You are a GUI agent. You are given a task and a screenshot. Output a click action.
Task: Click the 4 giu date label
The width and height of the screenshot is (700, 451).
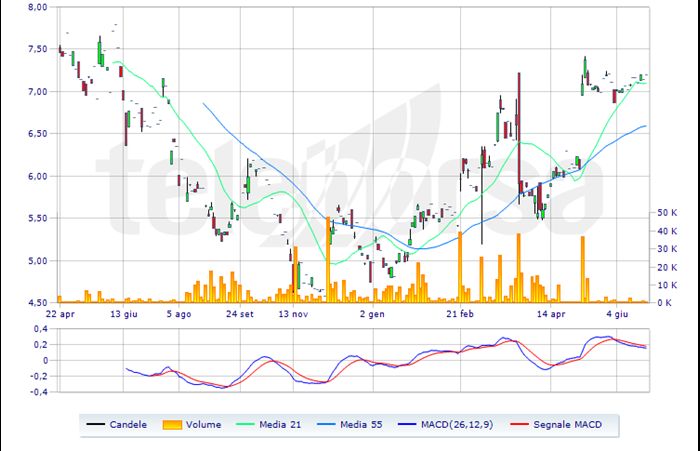[617, 314]
